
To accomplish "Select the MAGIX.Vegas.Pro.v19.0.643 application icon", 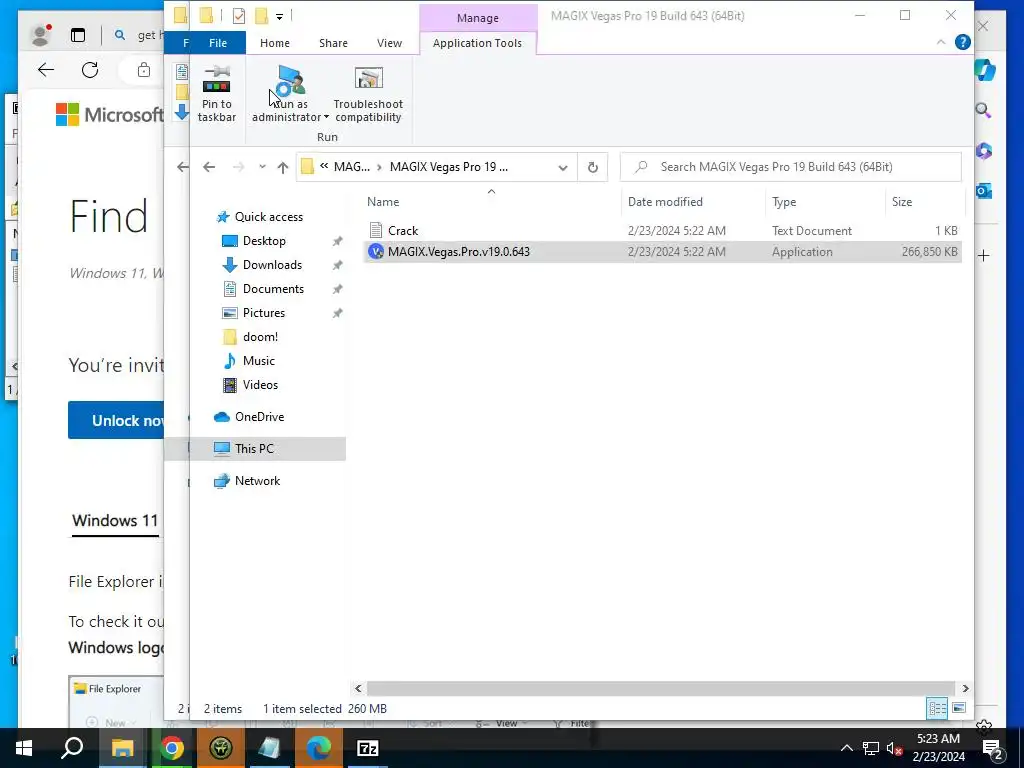I will (x=376, y=251).
